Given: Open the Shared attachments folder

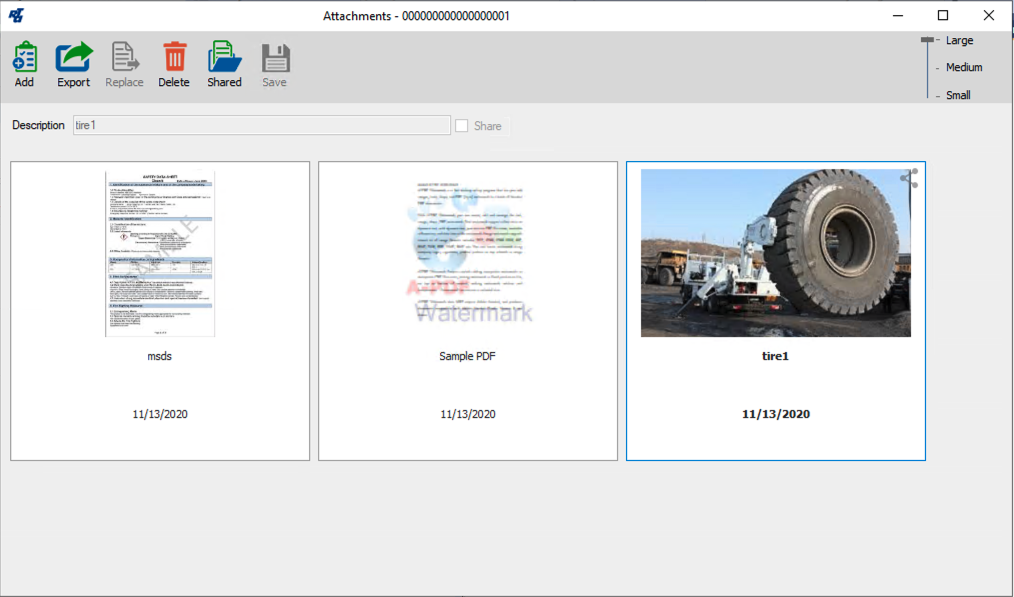Looking at the screenshot, I should pos(224,58).
